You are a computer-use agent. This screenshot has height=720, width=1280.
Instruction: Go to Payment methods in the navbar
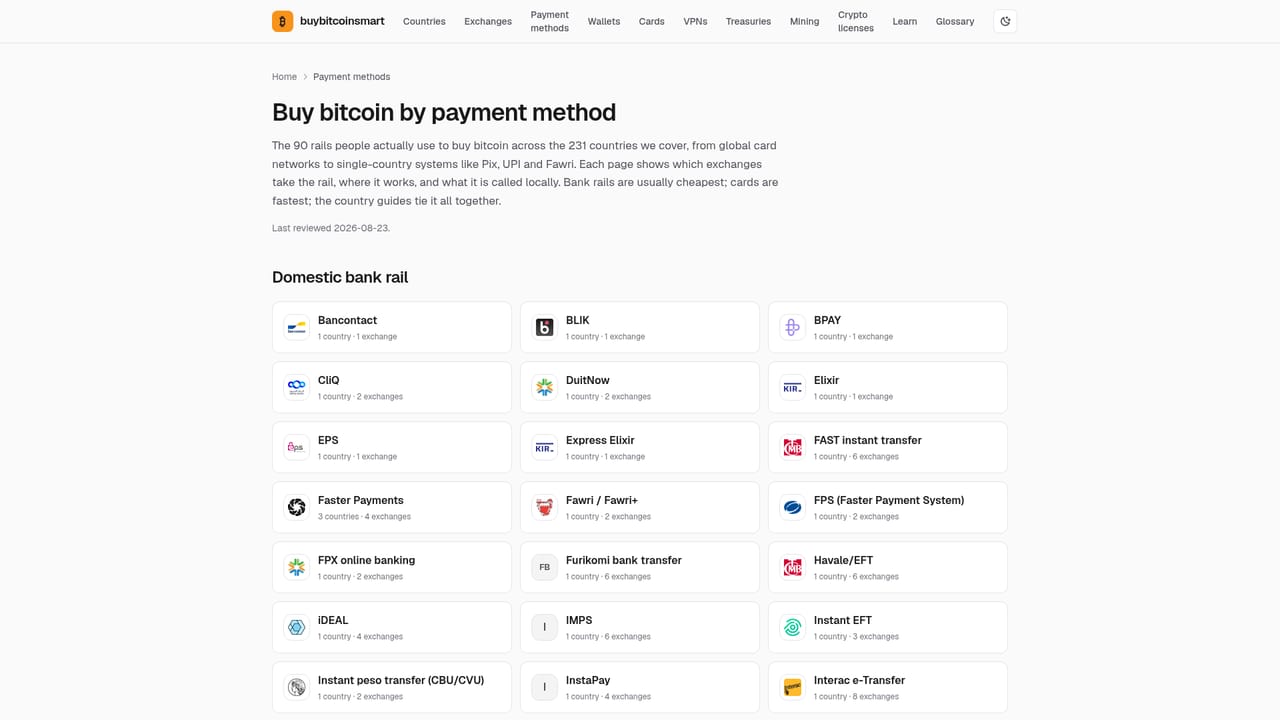click(549, 21)
